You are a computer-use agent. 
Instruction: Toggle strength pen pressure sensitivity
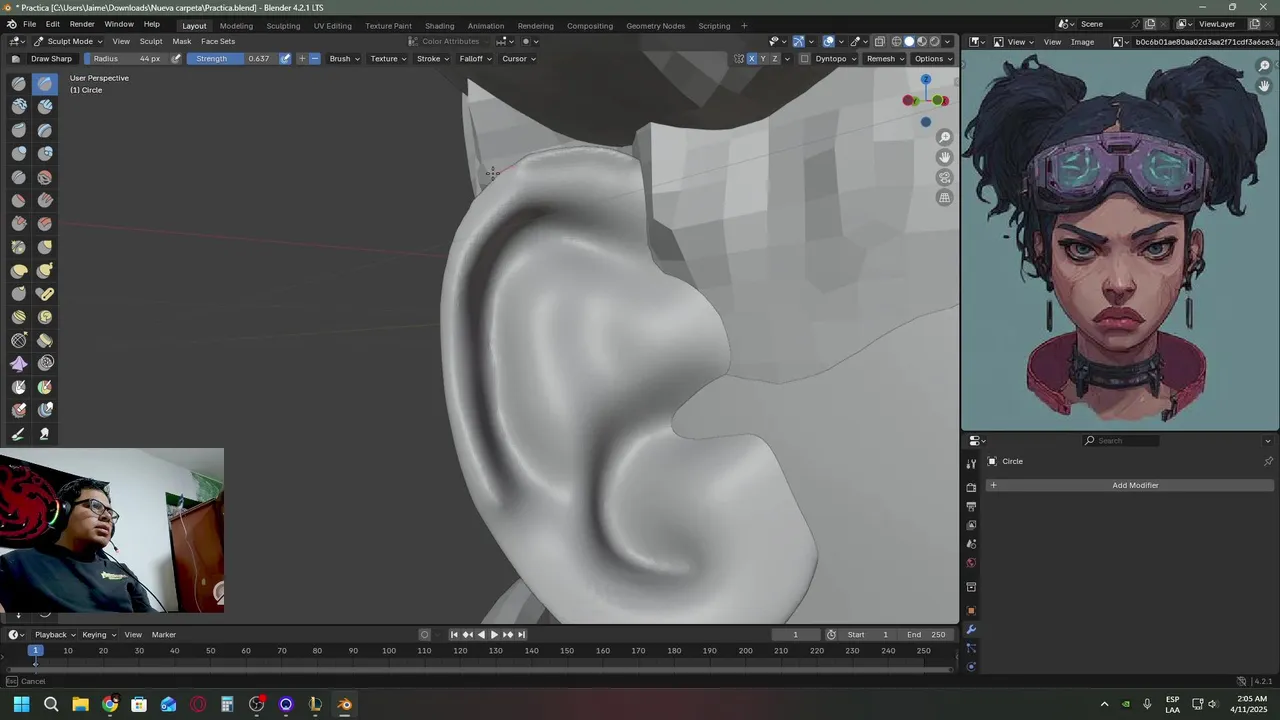(285, 59)
